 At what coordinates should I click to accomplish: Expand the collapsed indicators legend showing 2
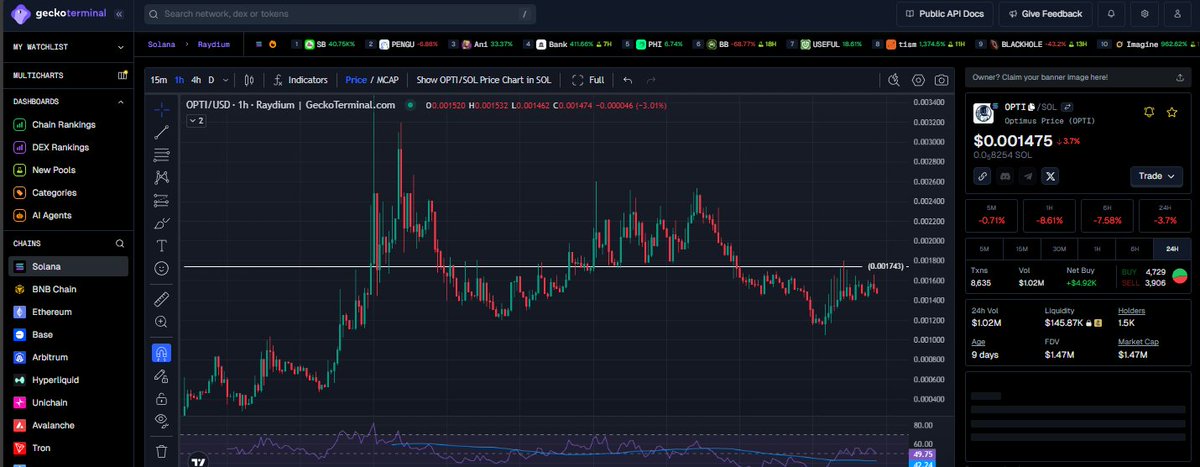click(196, 120)
